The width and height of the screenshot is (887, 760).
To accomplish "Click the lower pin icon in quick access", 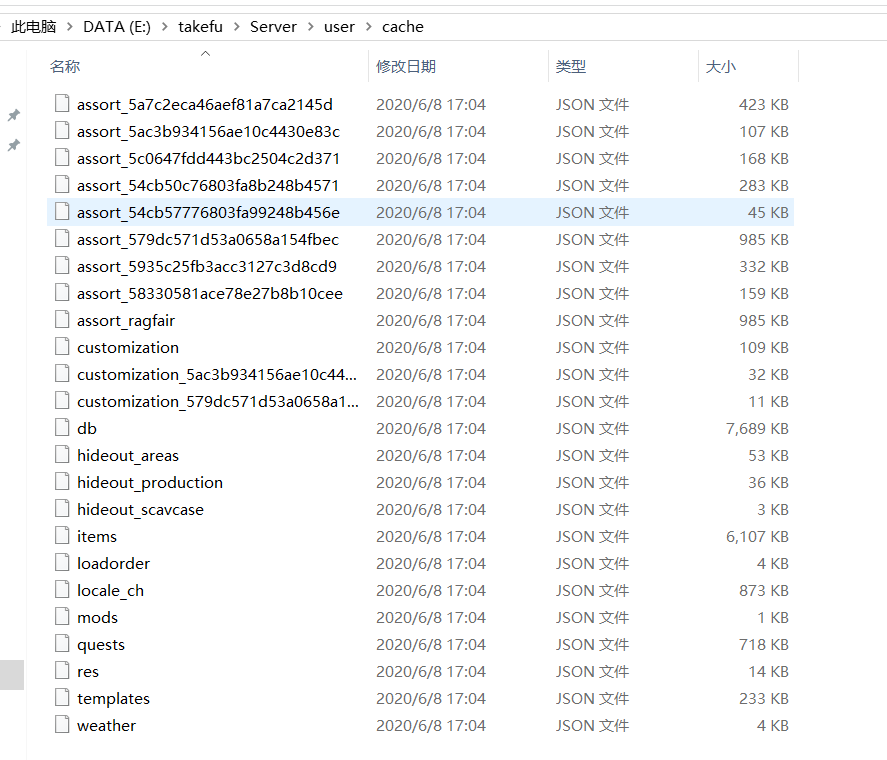I will pos(14,145).
